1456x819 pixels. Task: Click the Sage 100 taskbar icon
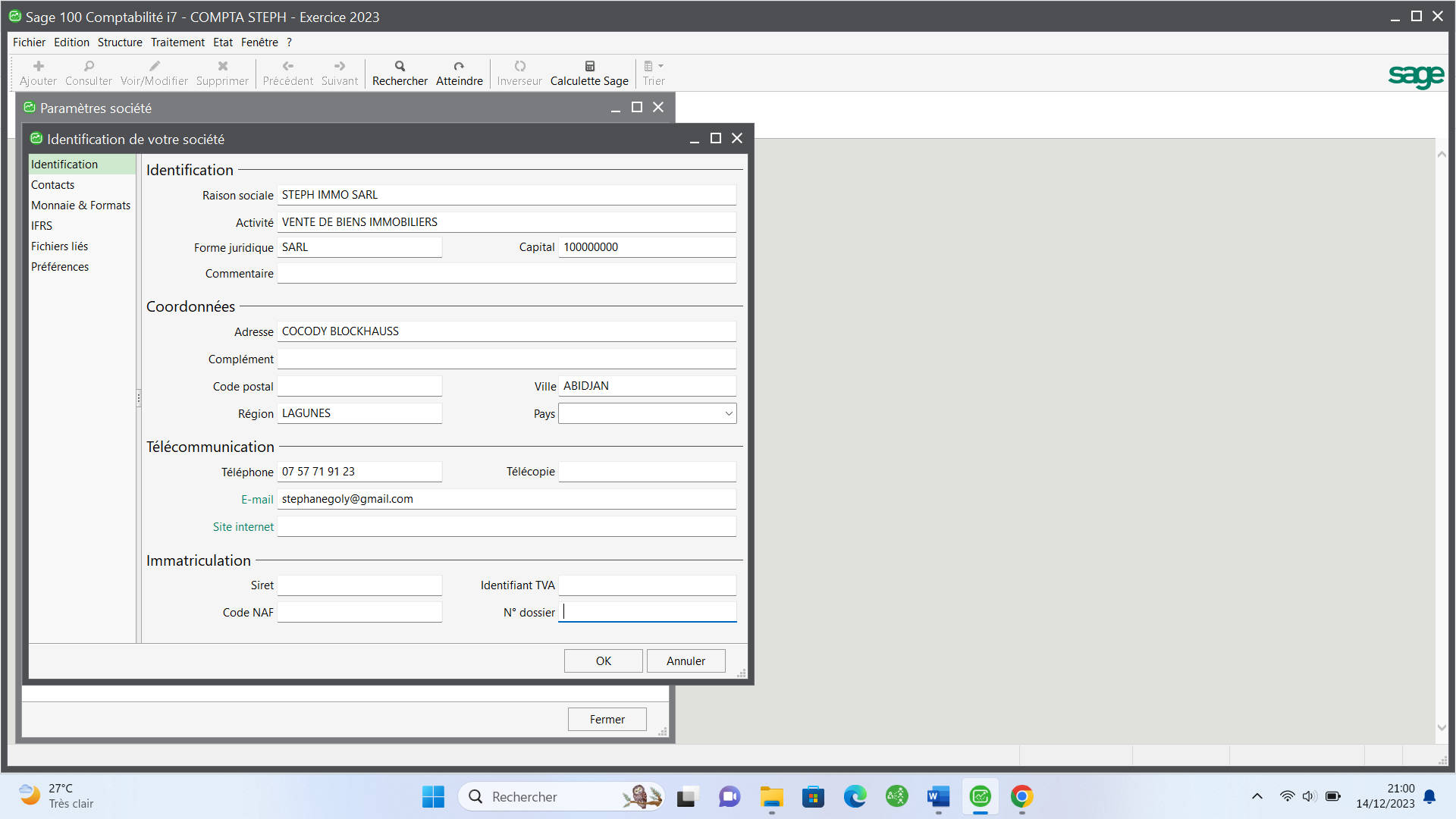[980, 796]
